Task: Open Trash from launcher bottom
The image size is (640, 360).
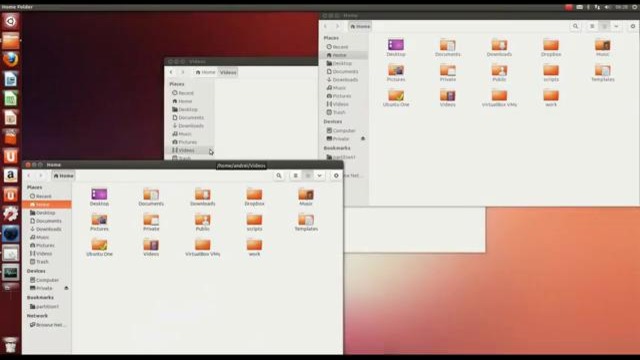Action: [x=11, y=346]
